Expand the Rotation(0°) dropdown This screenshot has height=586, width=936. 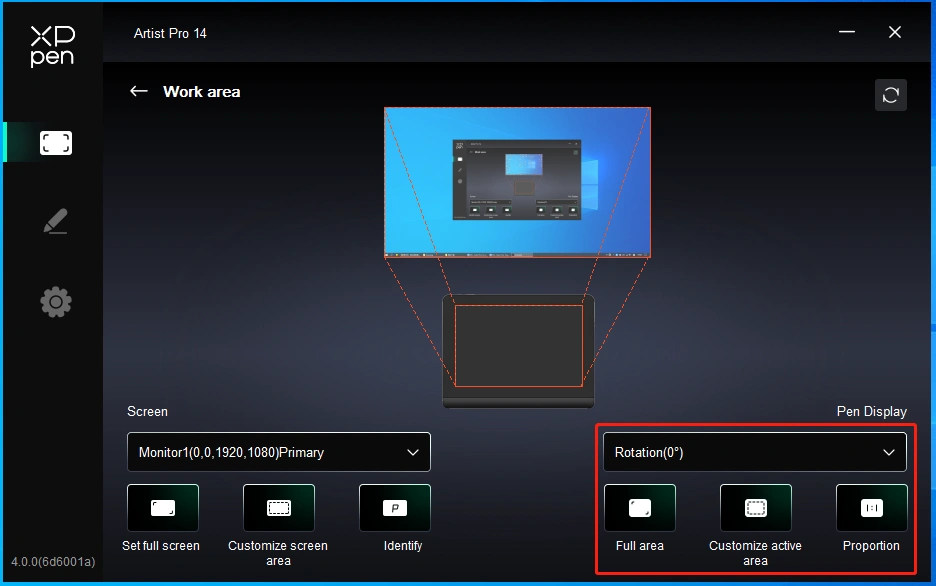[755, 452]
